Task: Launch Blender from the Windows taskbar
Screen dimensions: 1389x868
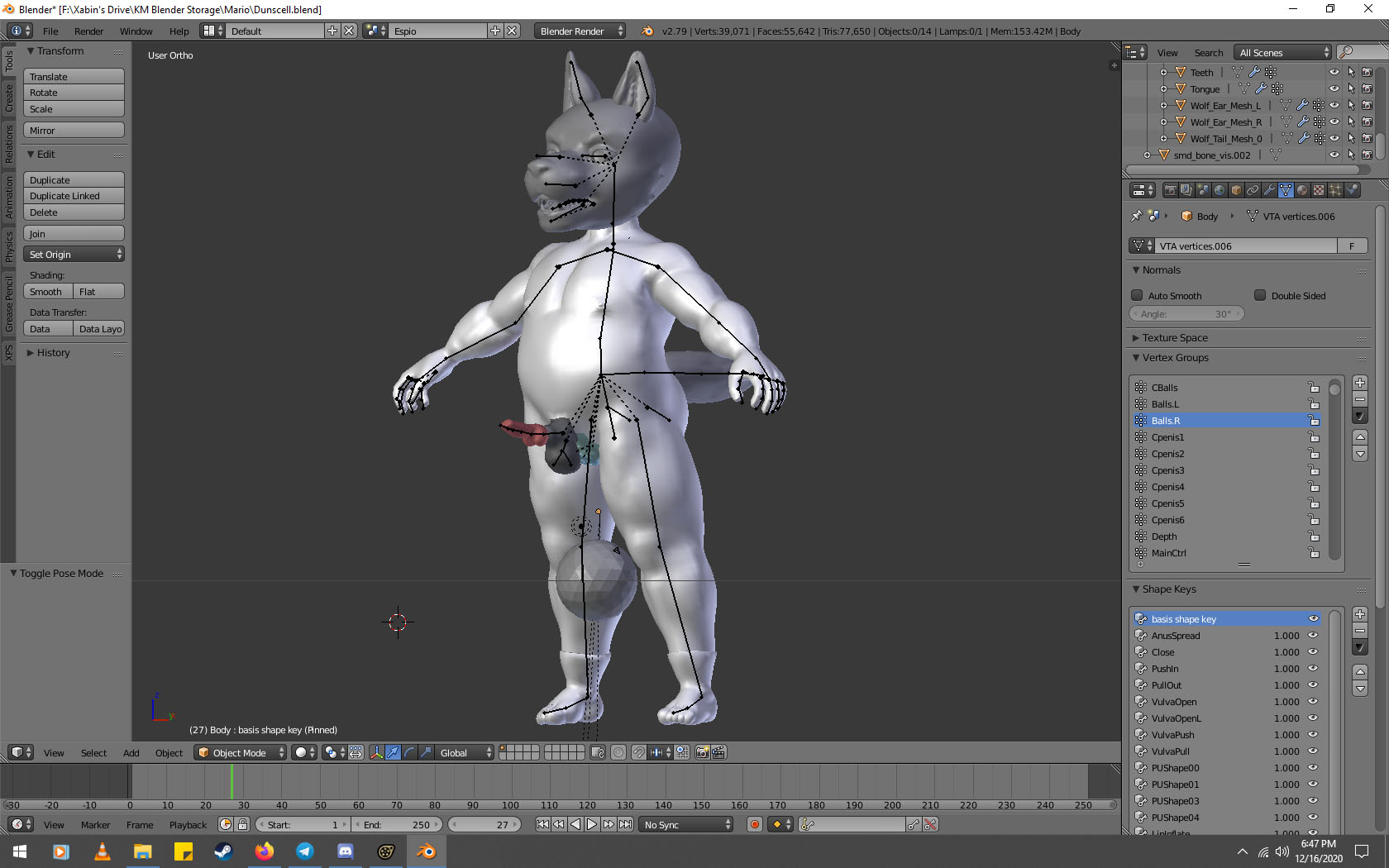Action: pyautogui.click(x=427, y=851)
